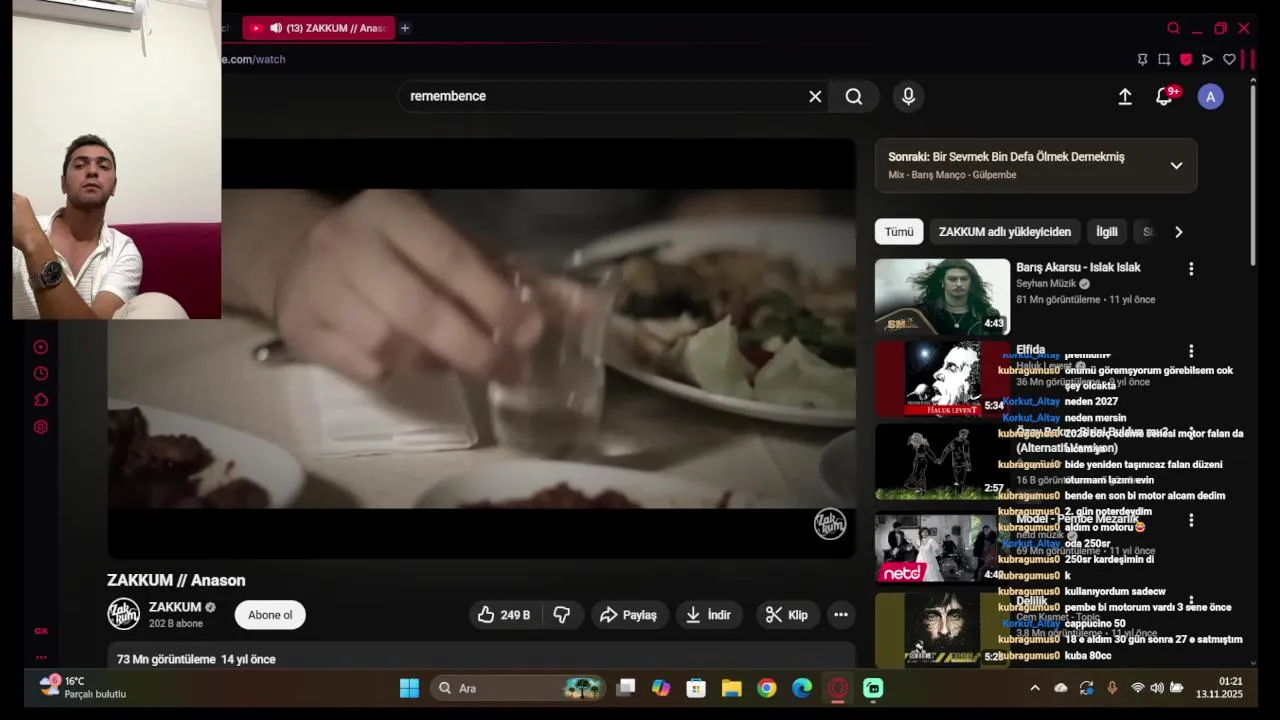Open Barış Akarsu - Islak Islak video title
Viewport: 1280px width, 720px height.
[x=1078, y=267]
